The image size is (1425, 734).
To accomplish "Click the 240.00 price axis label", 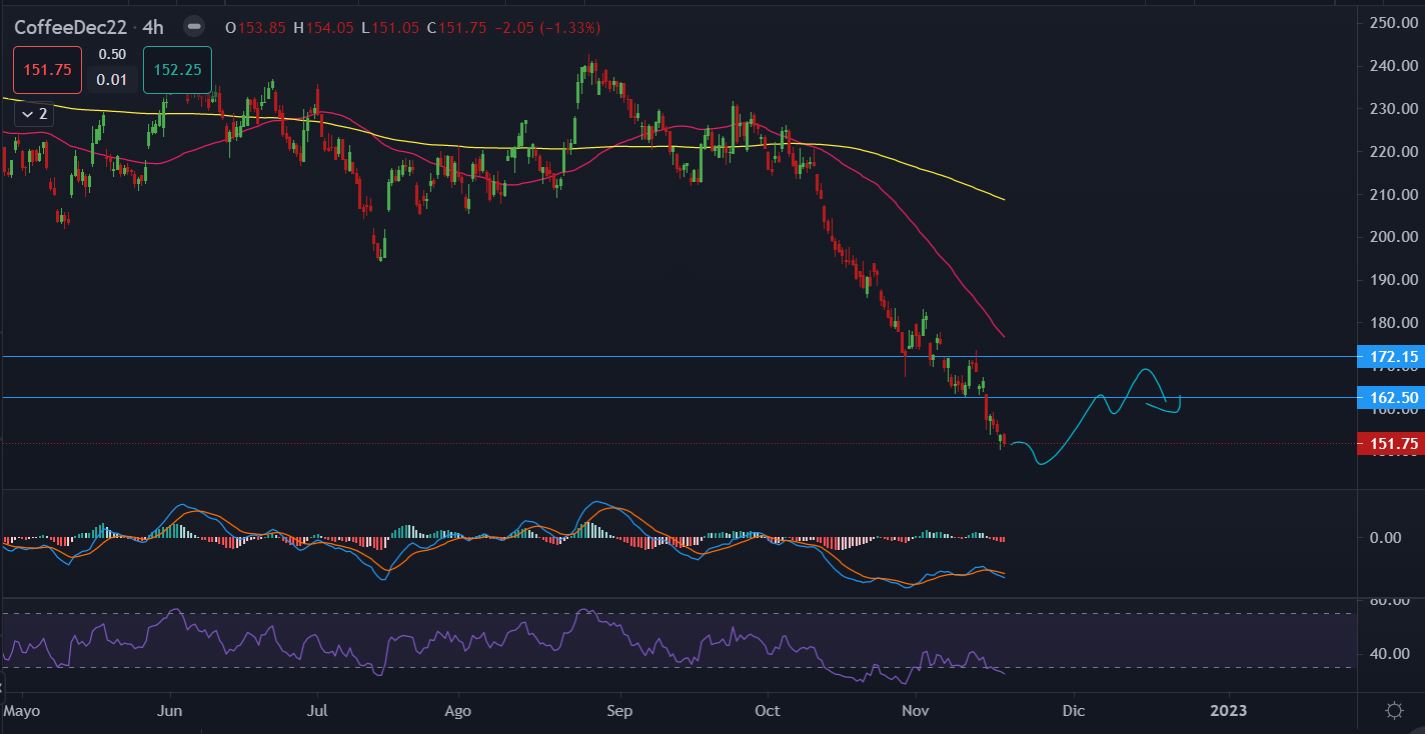I will click(1395, 65).
